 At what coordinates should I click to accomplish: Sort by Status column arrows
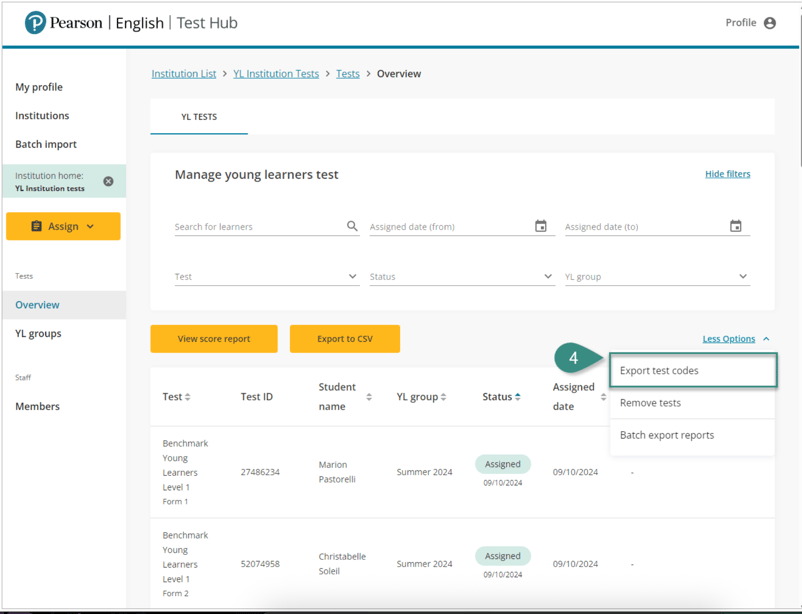pos(518,397)
